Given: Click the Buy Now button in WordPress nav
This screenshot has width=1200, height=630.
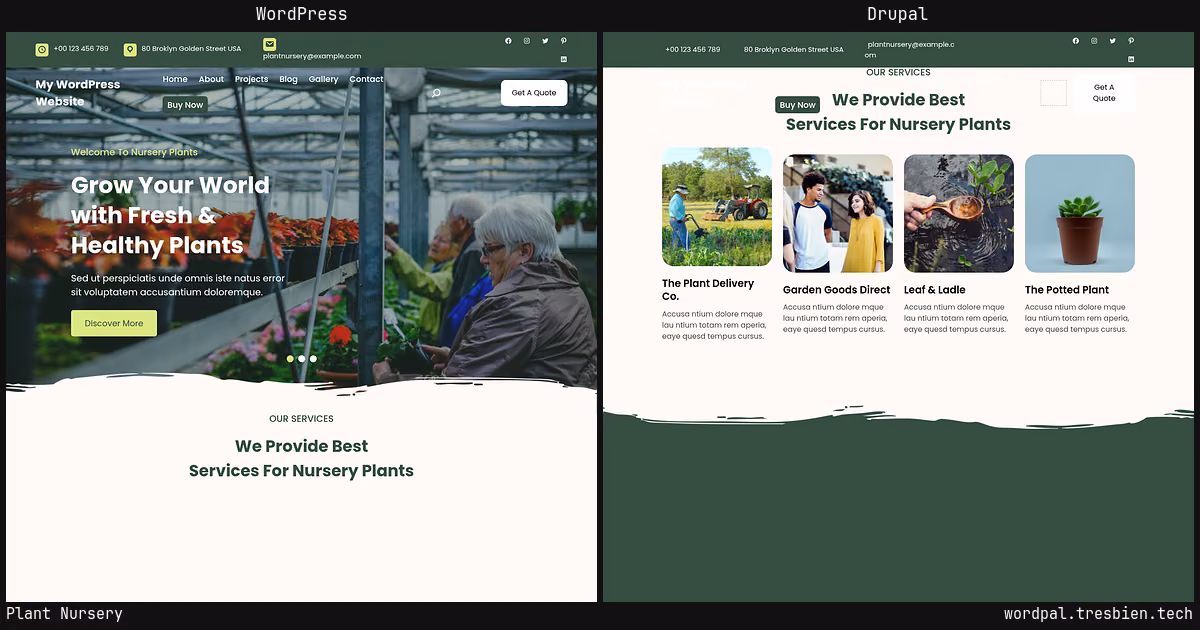Looking at the screenshot, I should click(185, 105).
